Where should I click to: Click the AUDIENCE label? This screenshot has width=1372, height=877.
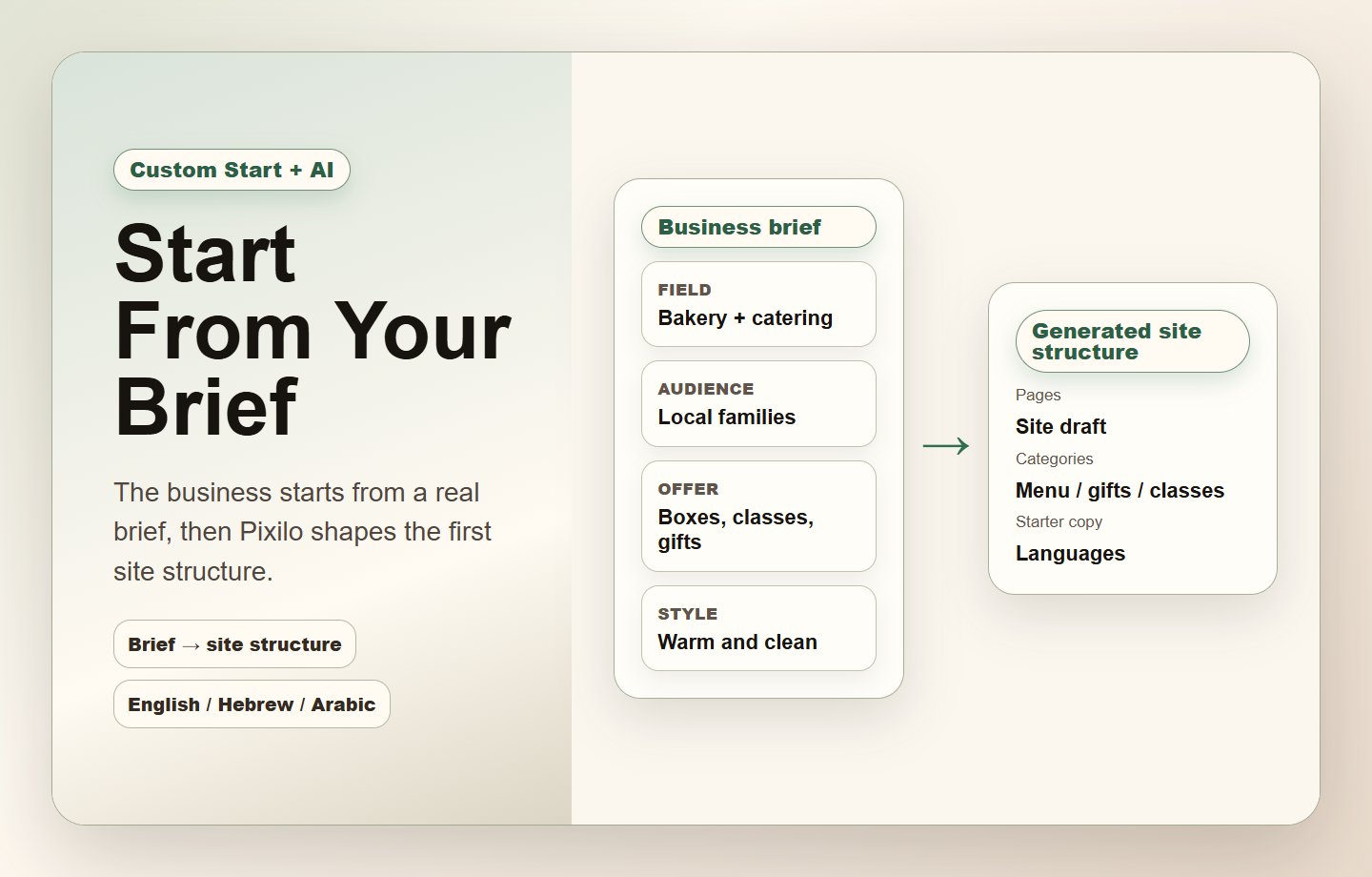(x=705, y=389)
